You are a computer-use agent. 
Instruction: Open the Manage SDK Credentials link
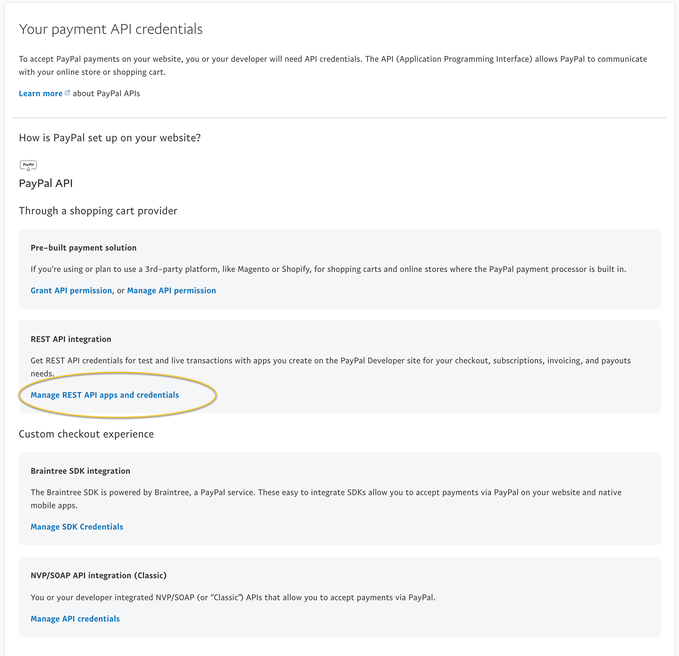77,527
